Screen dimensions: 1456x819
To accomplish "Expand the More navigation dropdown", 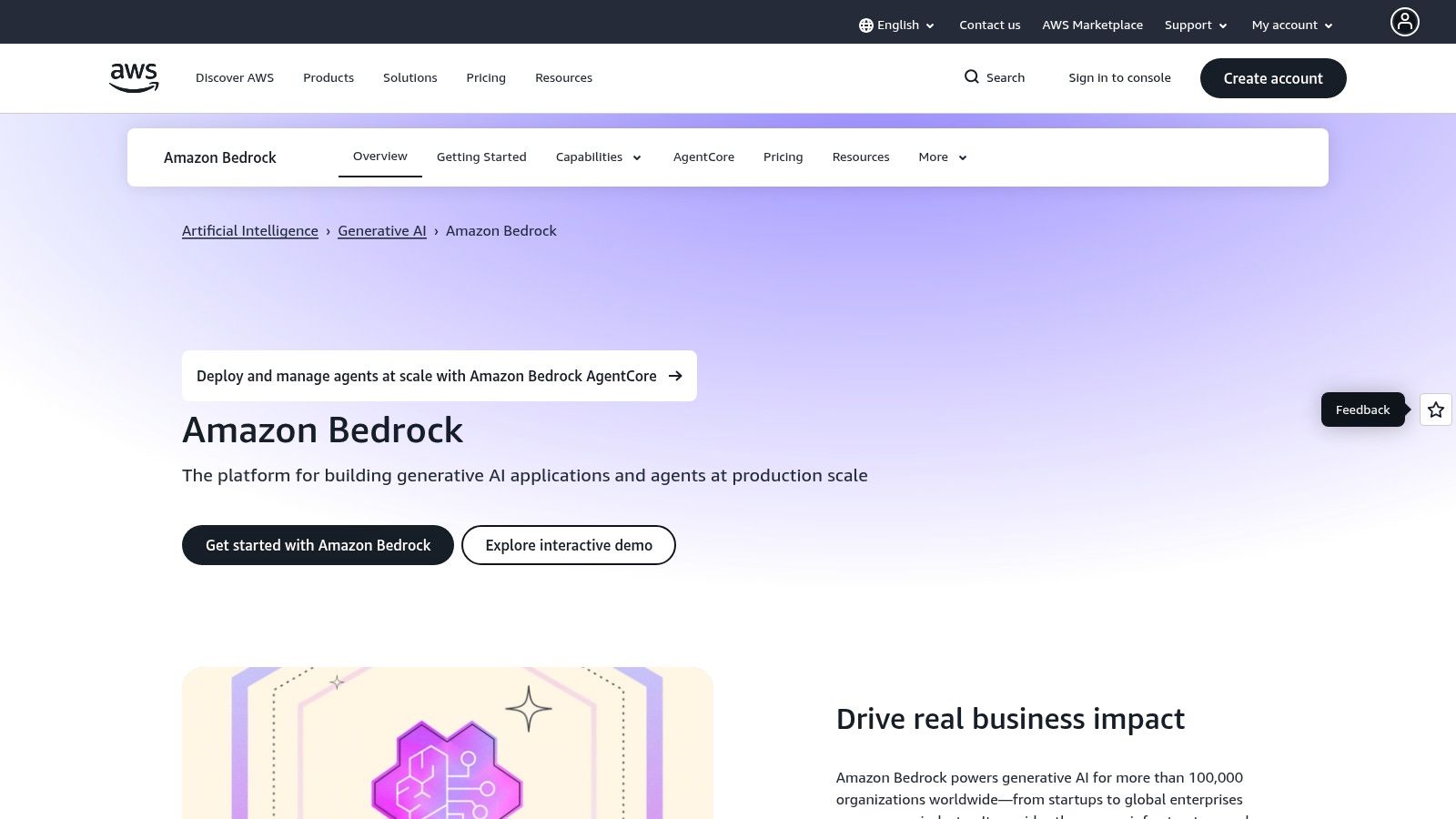I will click(941, 157).
